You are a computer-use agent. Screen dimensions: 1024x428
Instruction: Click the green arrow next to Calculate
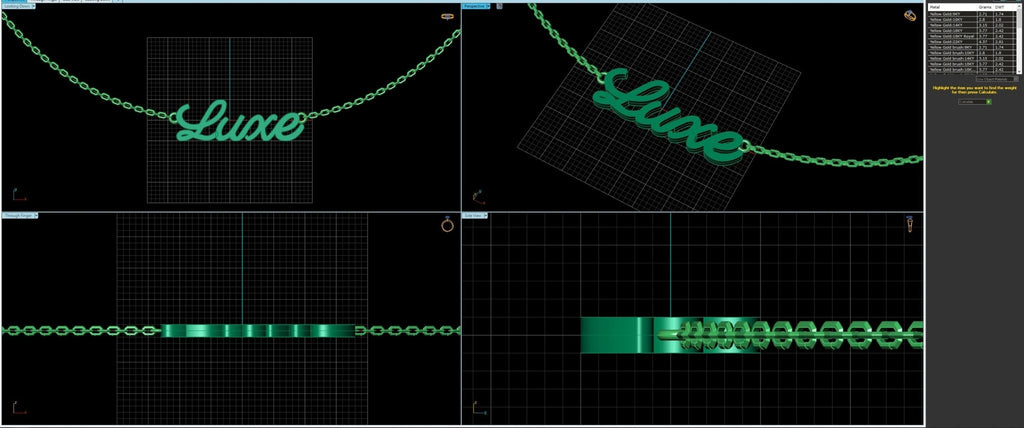tap(988, 101)
